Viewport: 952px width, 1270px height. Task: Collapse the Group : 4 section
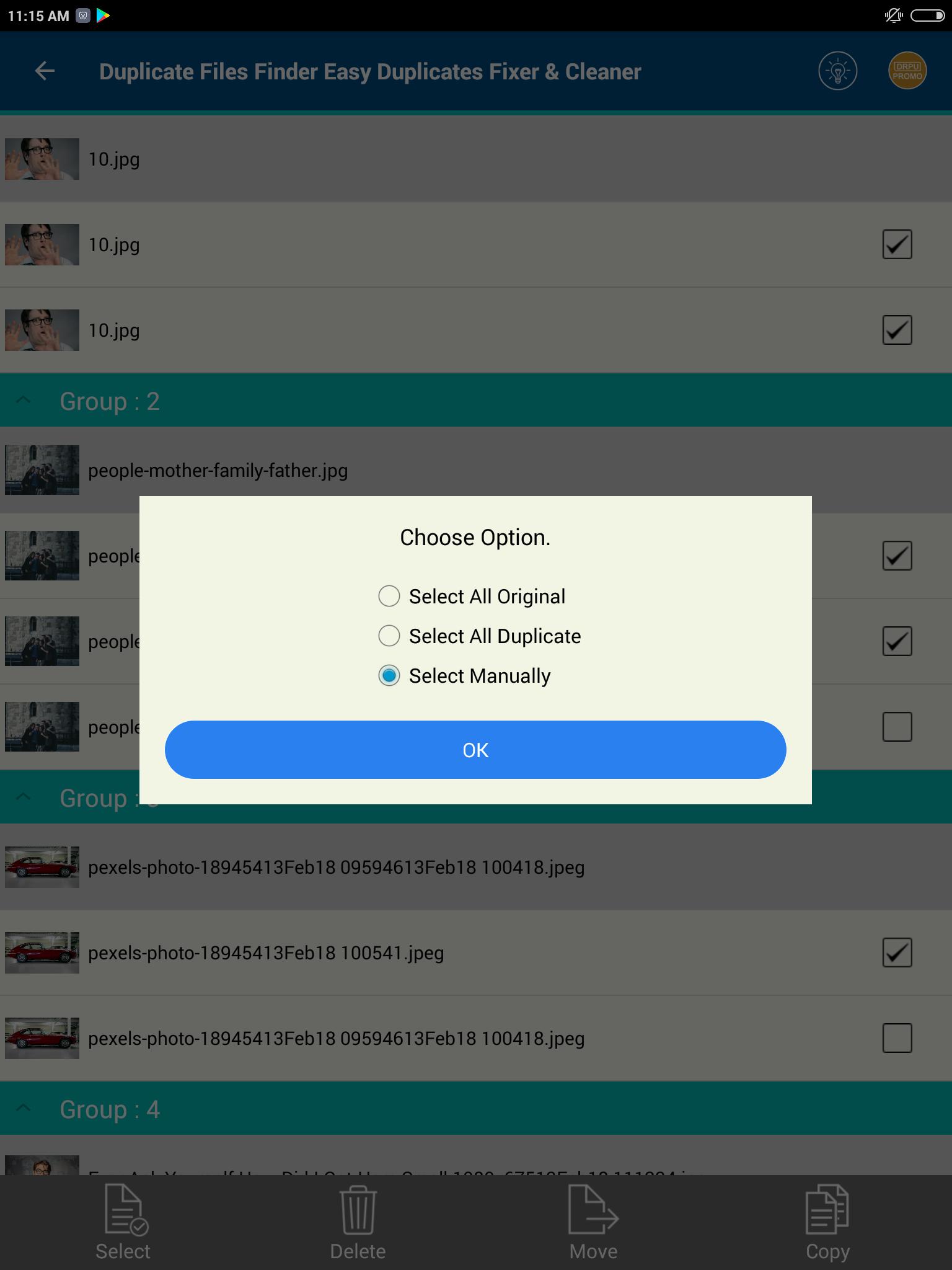click(x=23, y=1109)
